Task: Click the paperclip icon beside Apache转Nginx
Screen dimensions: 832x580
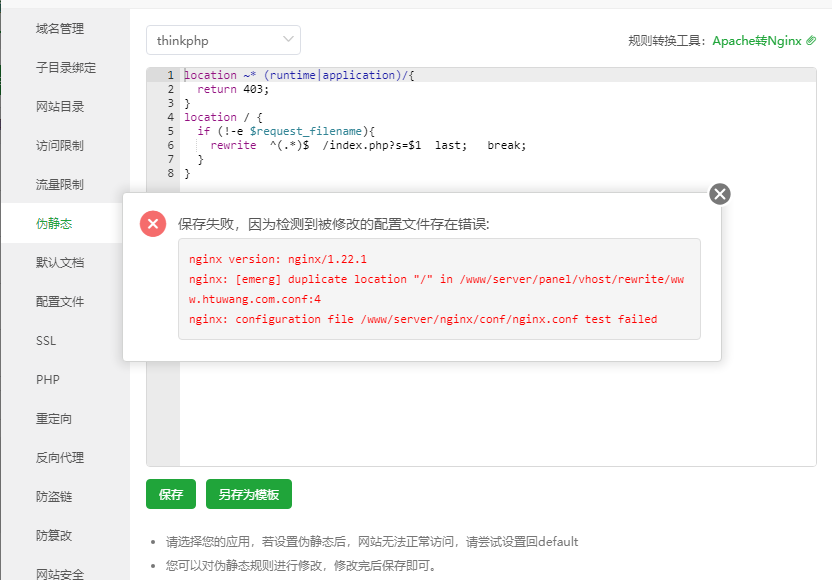Action: point(811,40)
